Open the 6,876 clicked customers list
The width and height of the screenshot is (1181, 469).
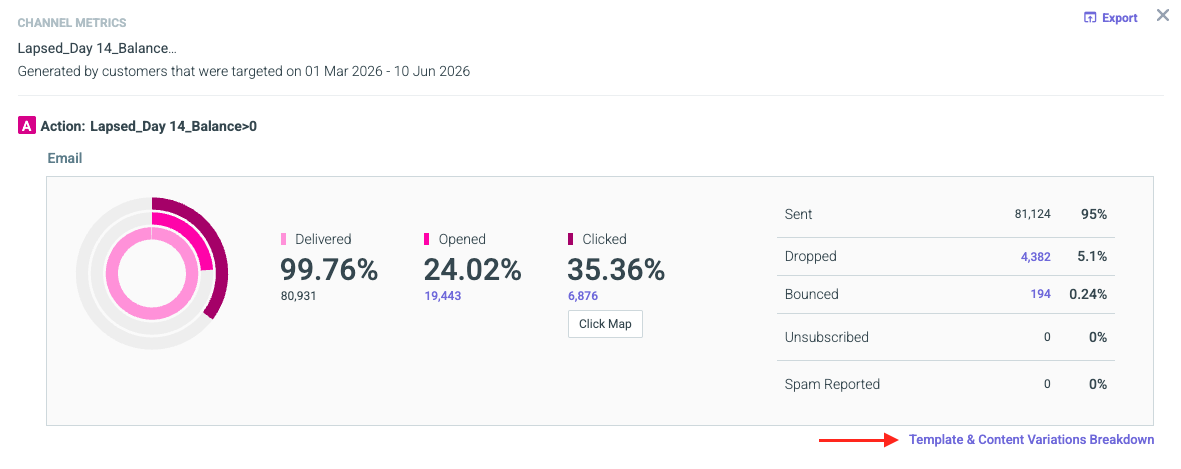(583, 296)
